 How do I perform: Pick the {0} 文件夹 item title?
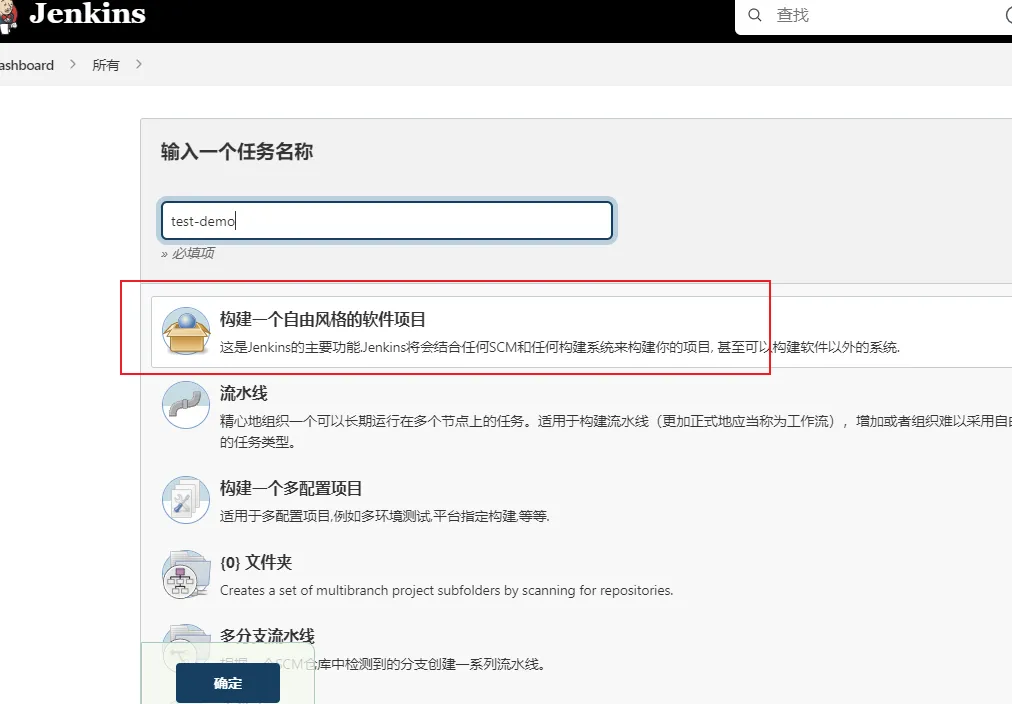(256, 563)
